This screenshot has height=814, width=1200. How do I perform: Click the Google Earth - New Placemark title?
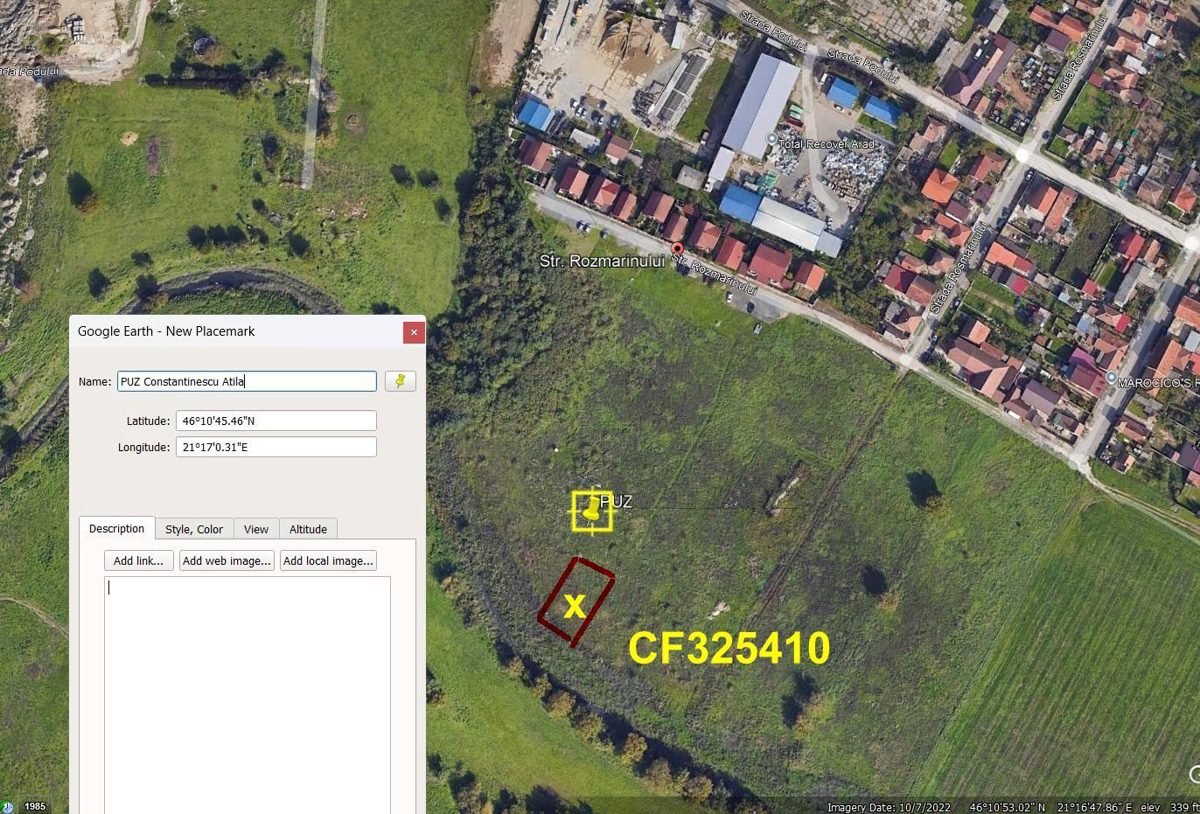tap(166, 331)
